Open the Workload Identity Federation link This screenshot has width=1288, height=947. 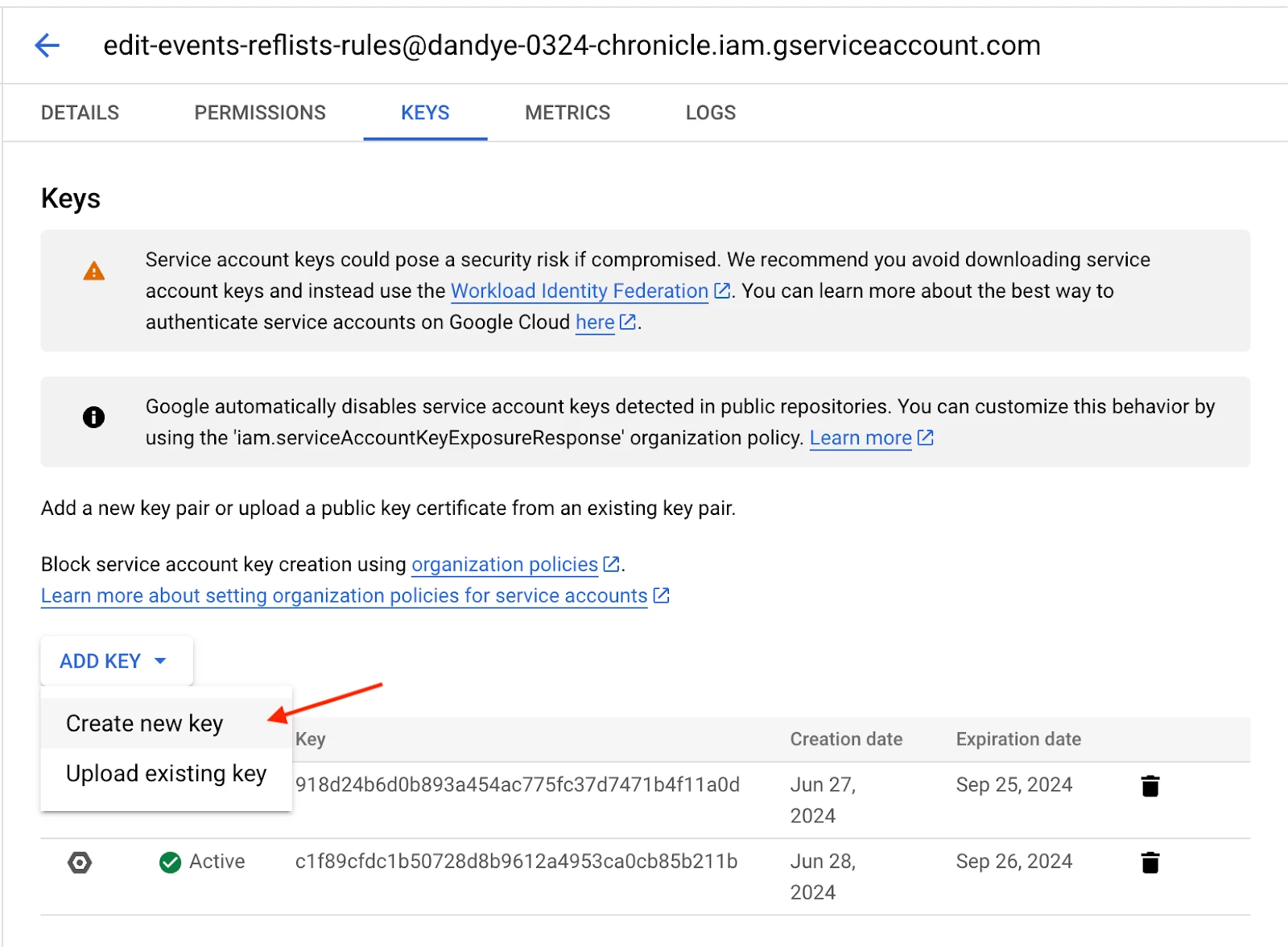coord(580,290)
